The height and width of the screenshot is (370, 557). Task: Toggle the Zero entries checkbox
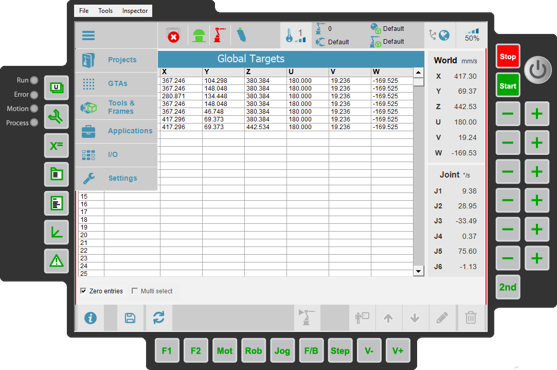click(83, 291)
